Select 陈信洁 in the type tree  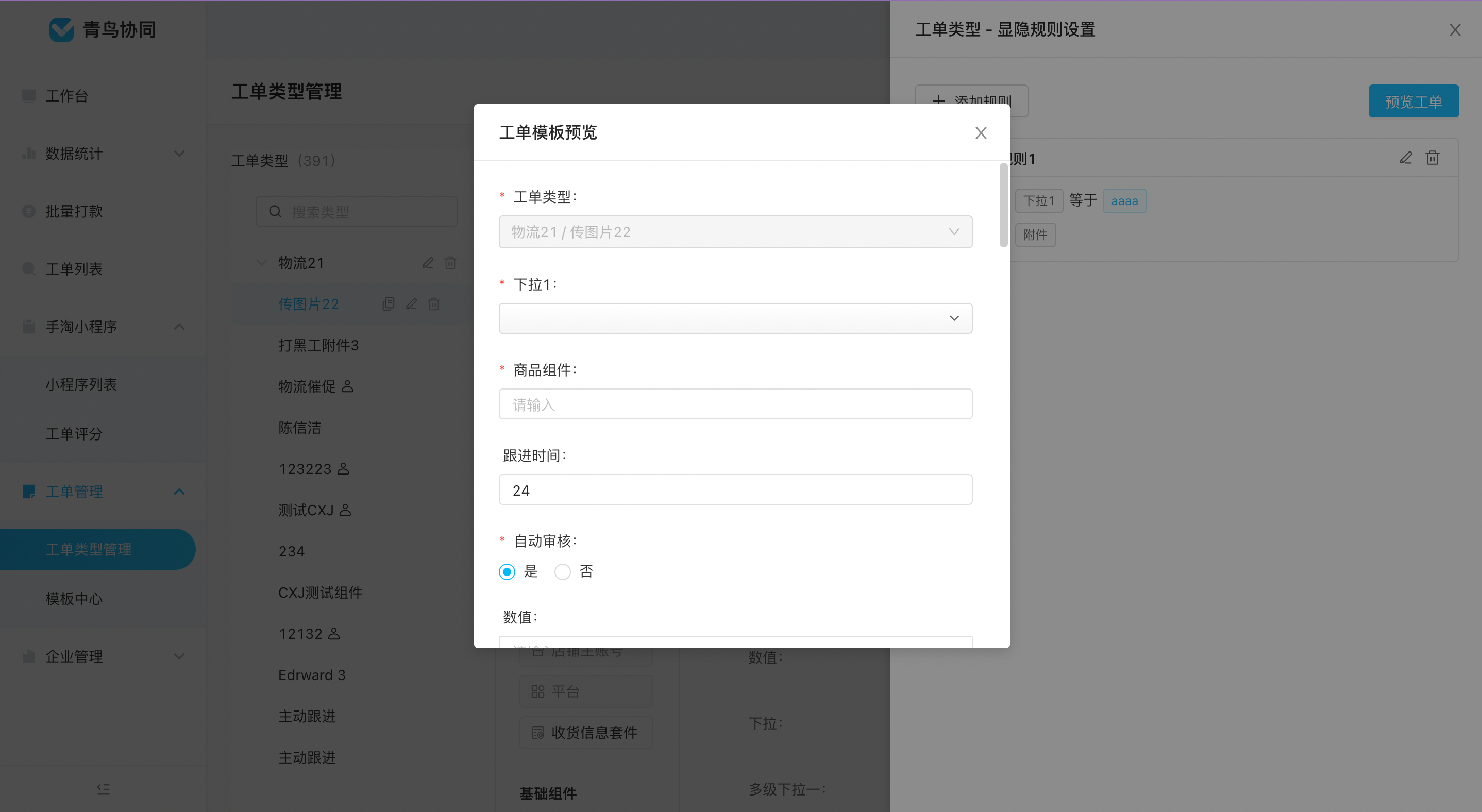(299, 428)
